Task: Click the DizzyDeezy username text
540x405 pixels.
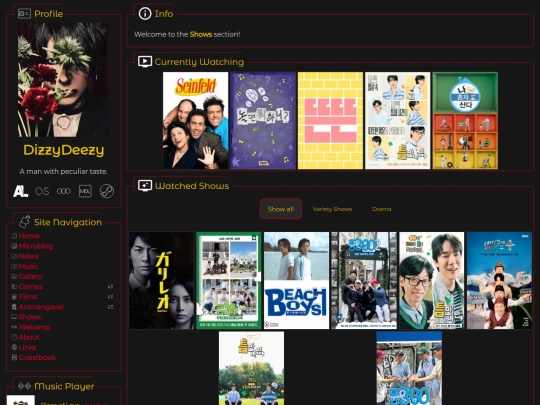Action: click(x=64, y=150)
